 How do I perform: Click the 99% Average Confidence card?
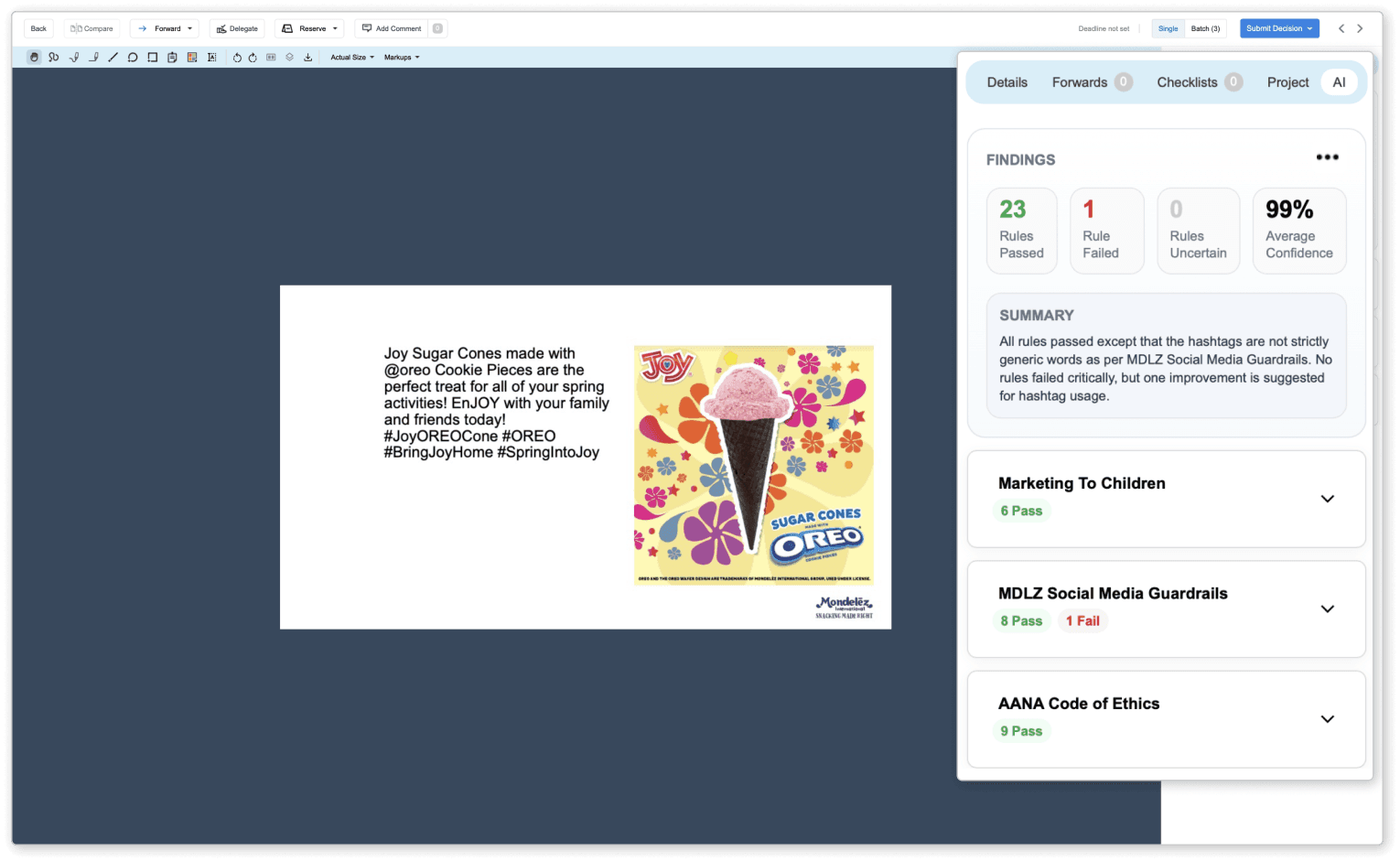click(x=1299, y=231)
